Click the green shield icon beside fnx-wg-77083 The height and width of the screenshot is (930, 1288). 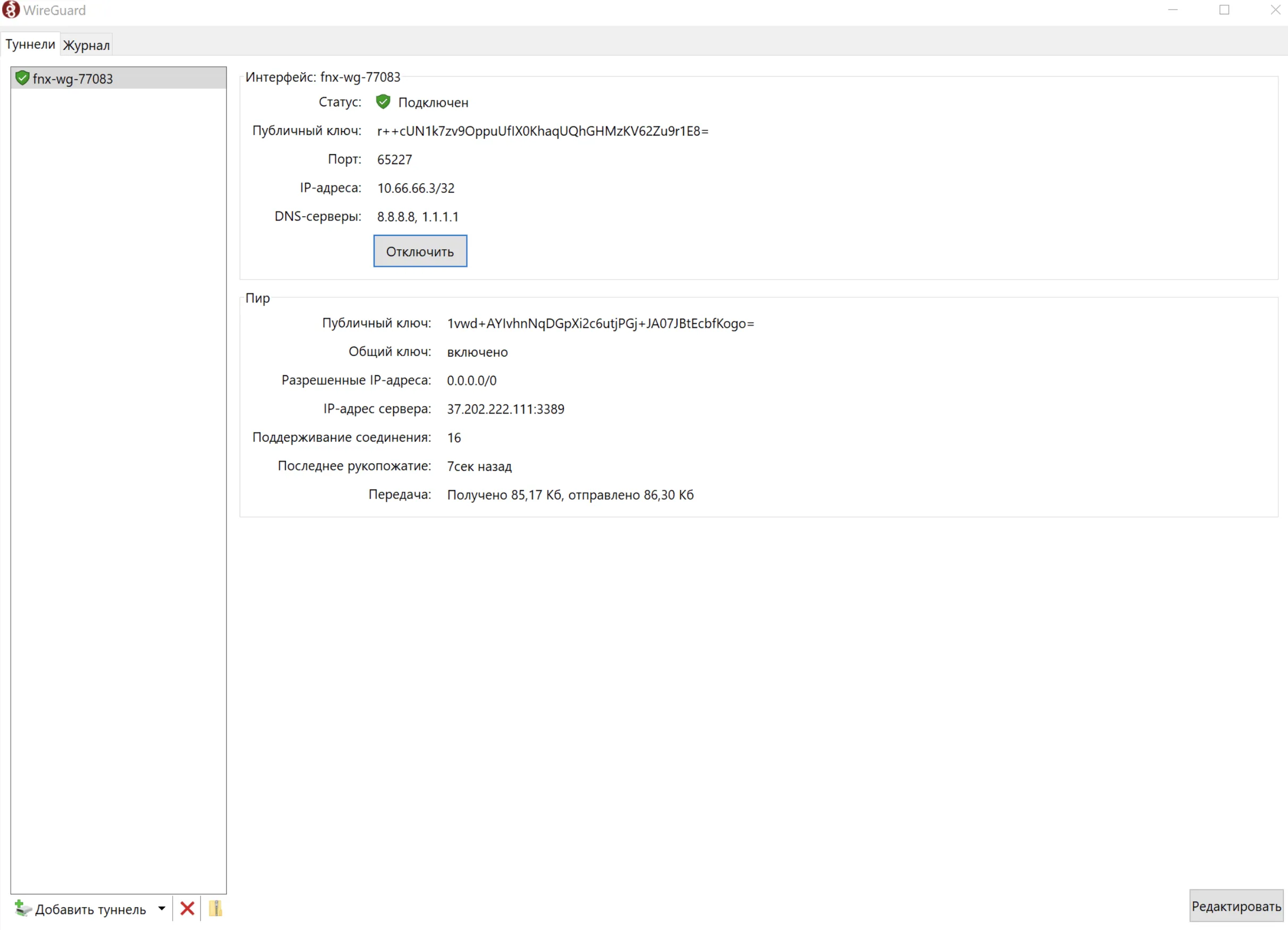22,78
